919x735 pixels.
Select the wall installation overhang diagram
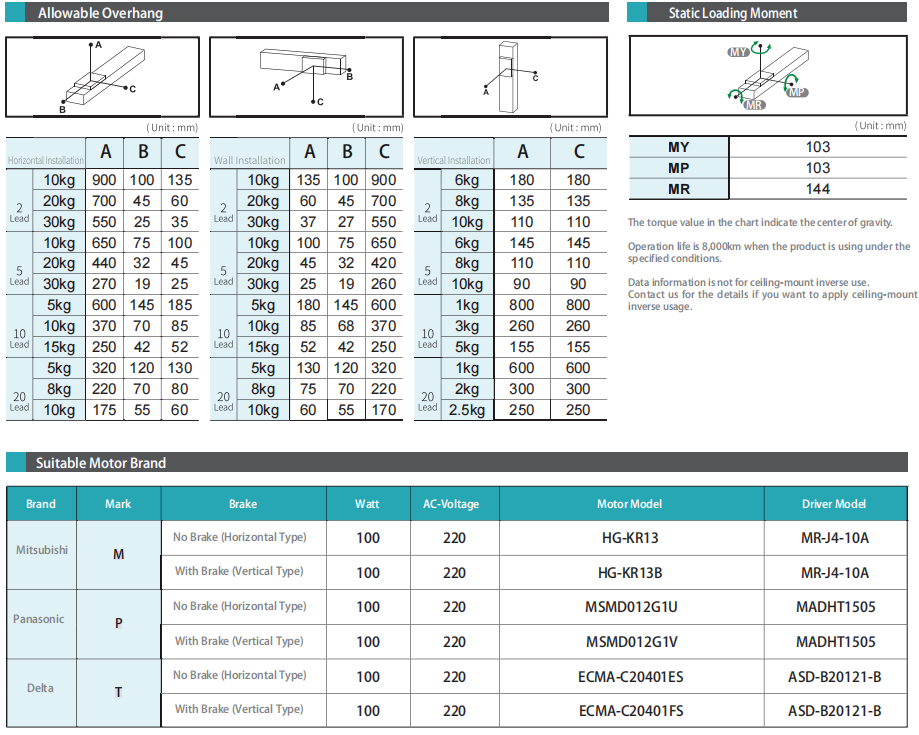click(x=307, y=77)
